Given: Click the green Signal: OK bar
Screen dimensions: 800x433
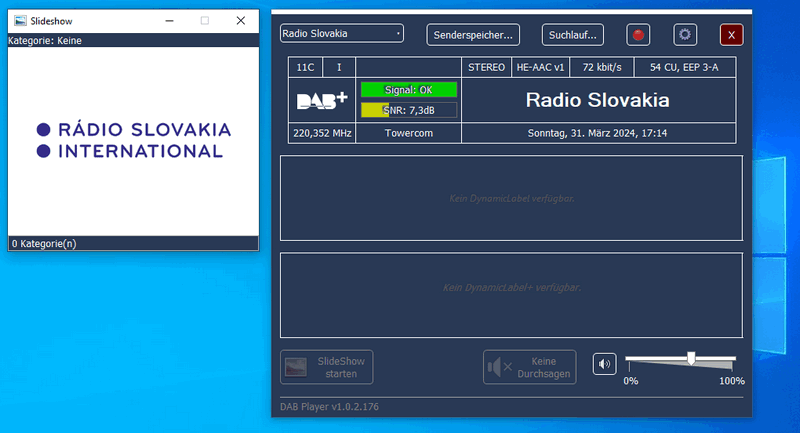Looking at the screenshot, I should (409, 90).
